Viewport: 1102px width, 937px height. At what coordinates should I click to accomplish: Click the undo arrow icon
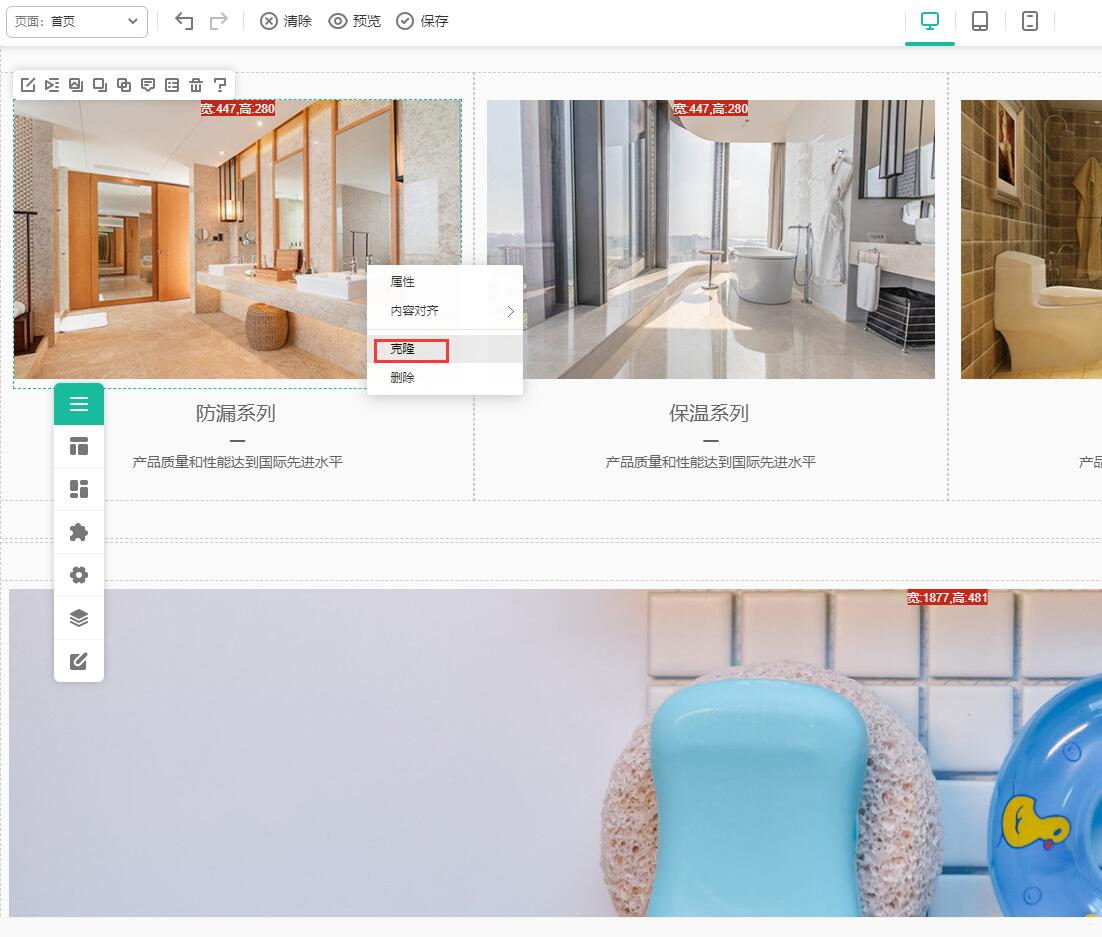184,21
